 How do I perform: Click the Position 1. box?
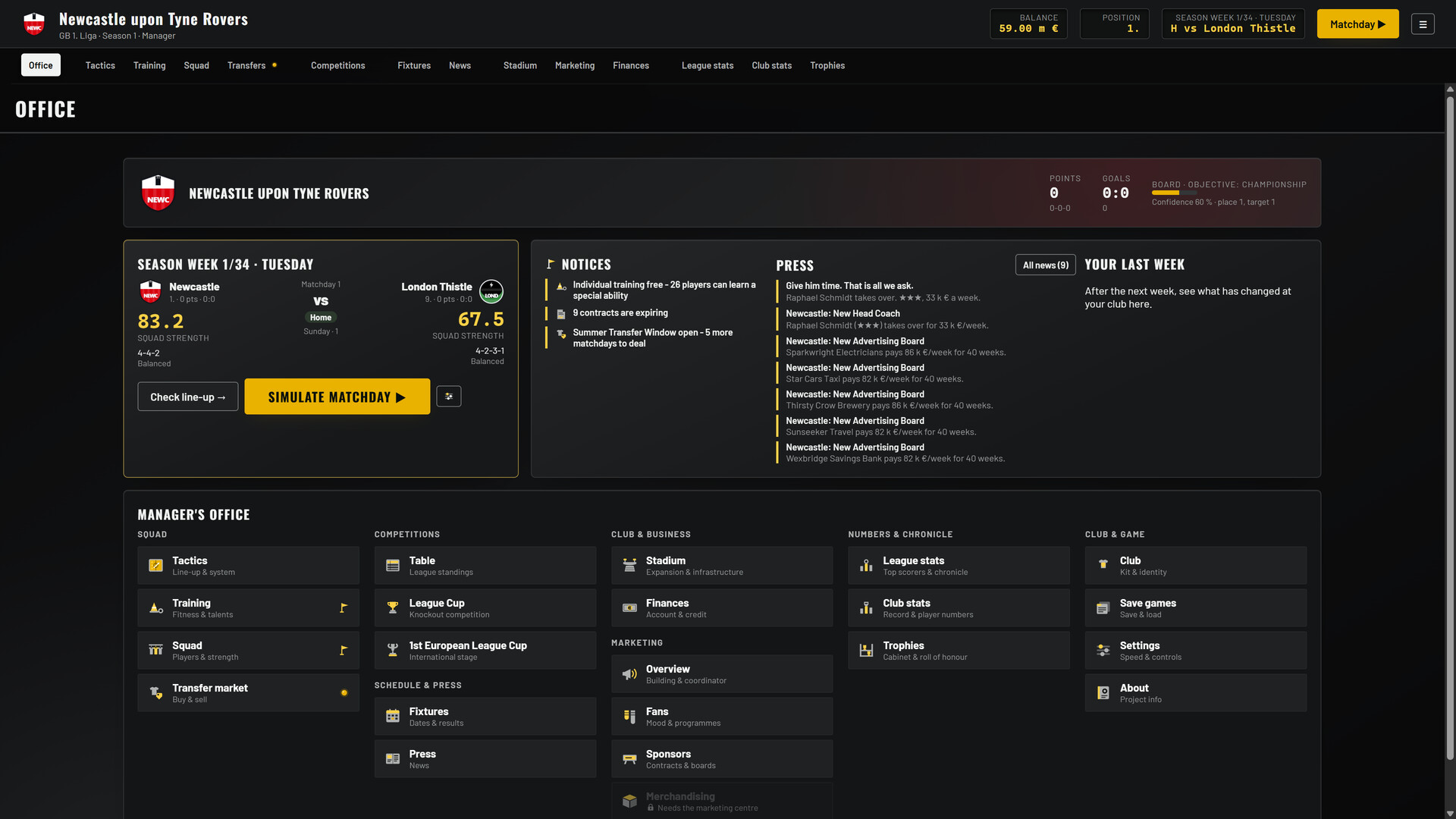point(1115,24)
